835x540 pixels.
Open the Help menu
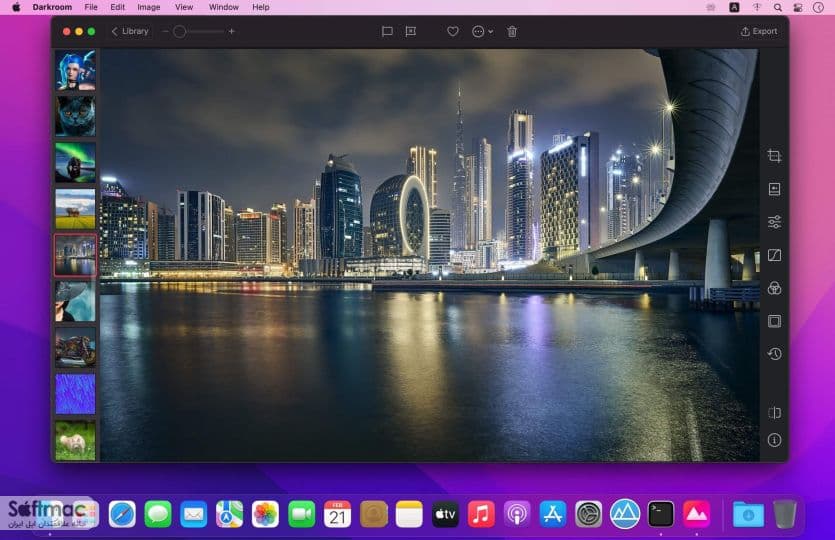260,7
